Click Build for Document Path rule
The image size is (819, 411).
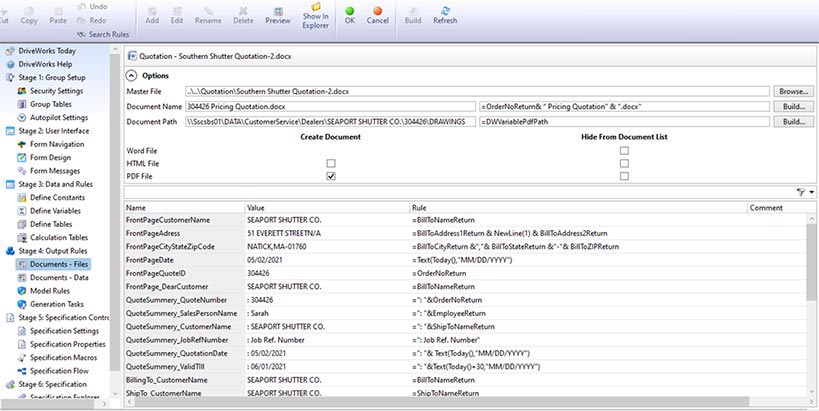tap(793, 122)
